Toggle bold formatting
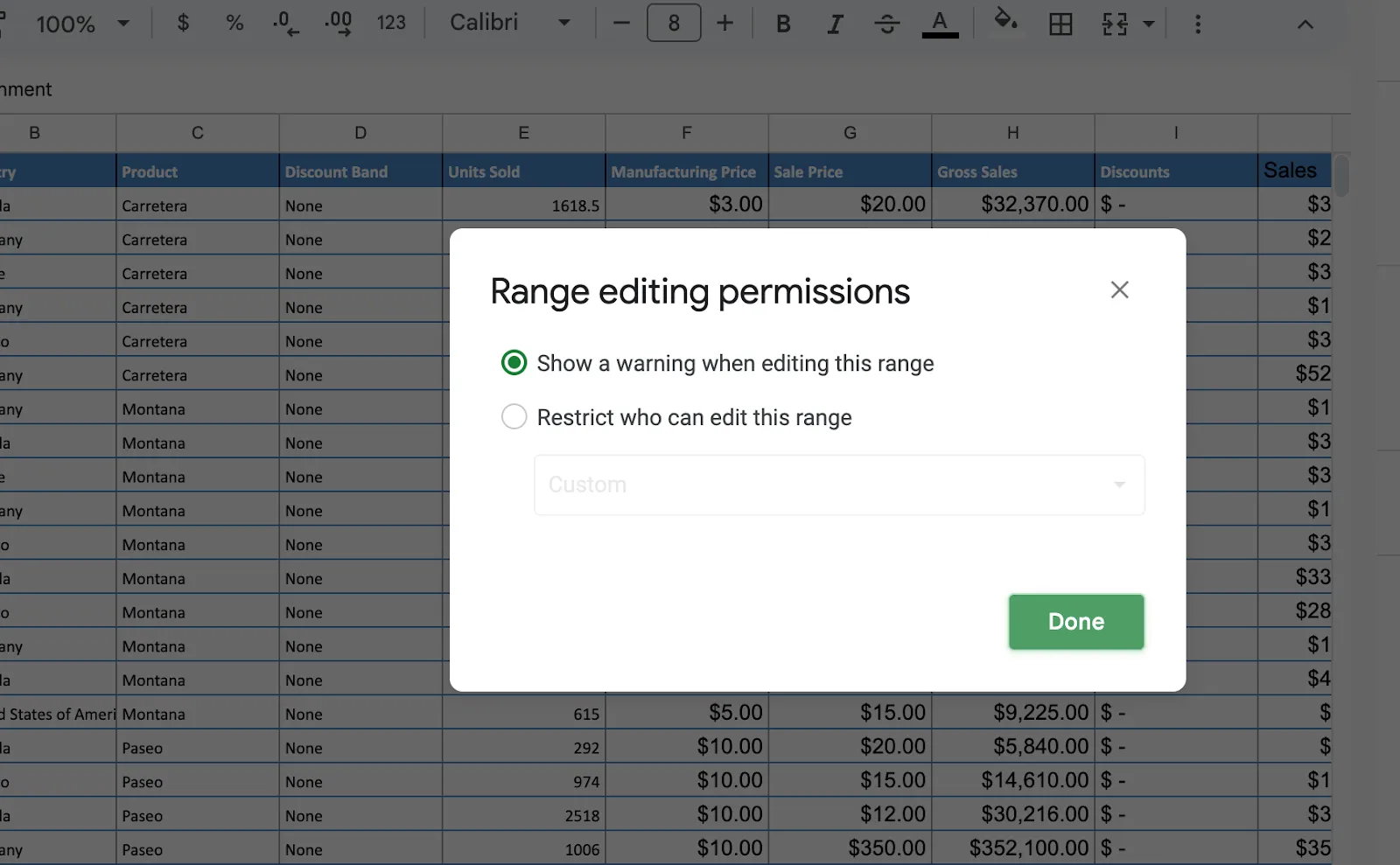The image size is (1400, 865). (x=783, y=24)
